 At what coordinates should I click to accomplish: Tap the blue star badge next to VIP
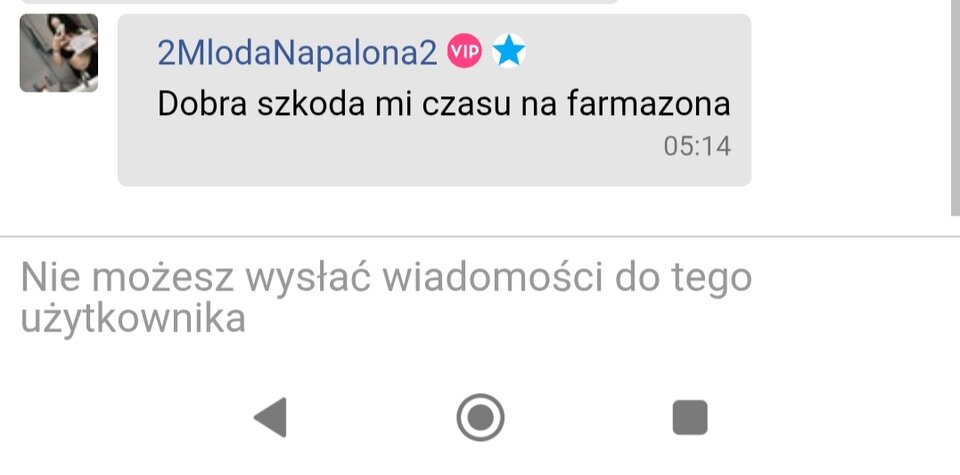coord(509,51)
